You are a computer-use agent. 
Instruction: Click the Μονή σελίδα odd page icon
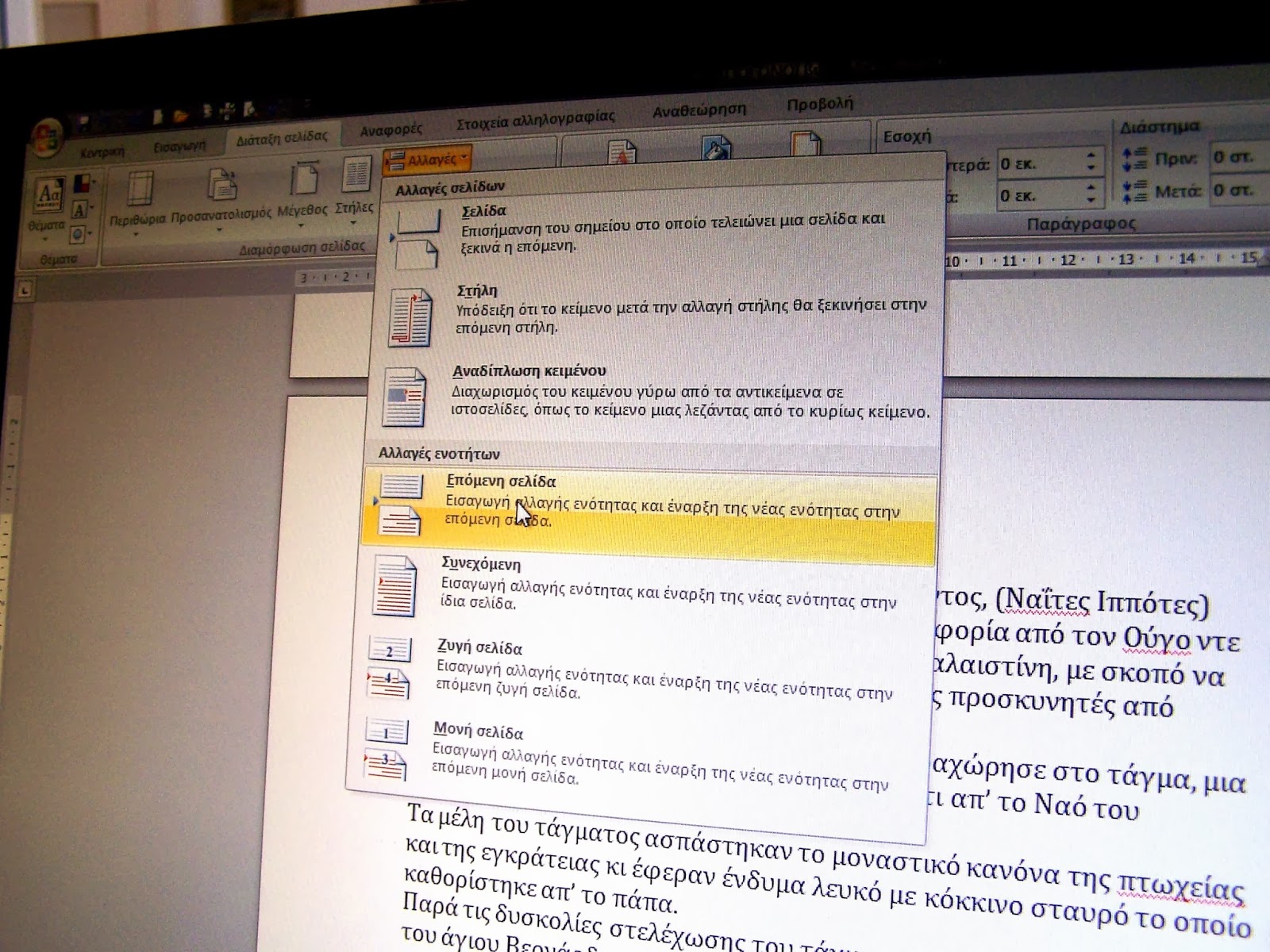coord(385,749)
